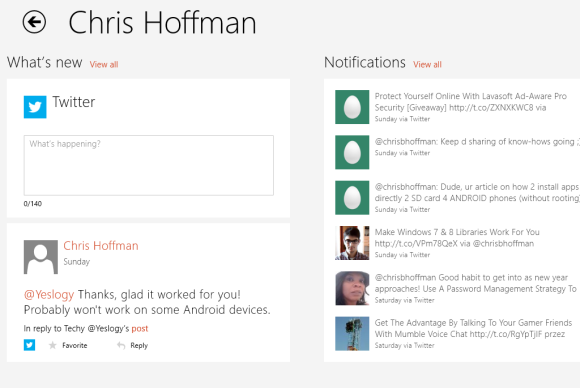Click the 0/140 character counter
This screenshot has width=580, height=388.
coord(33,203)
